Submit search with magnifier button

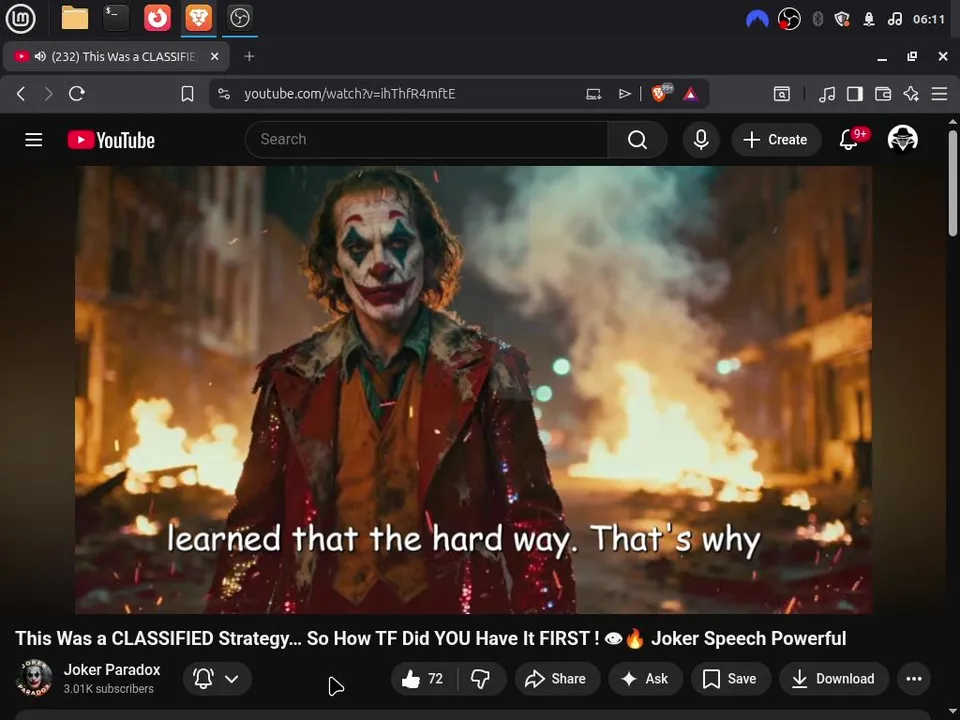tap(637, 140)
